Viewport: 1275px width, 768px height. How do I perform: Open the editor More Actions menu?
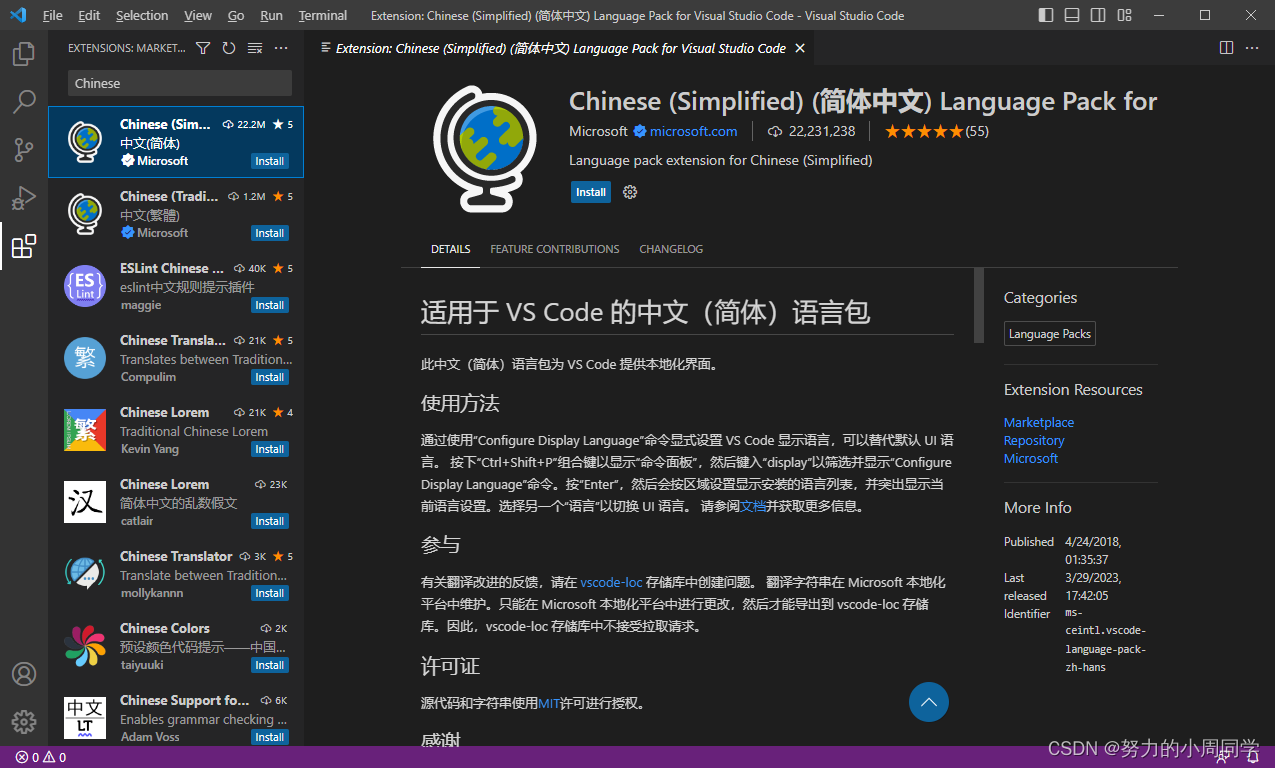click(x=1252, y=47)
